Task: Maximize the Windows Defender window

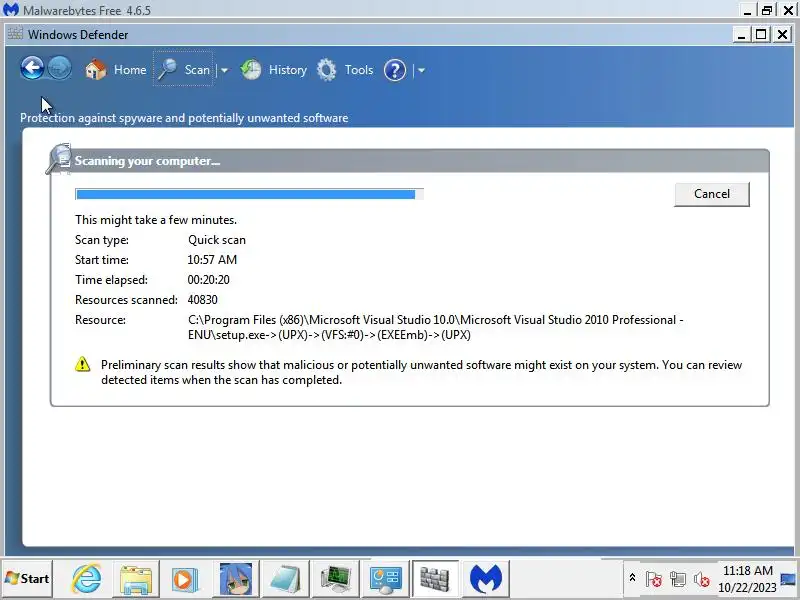Action: tap(761, 34)
